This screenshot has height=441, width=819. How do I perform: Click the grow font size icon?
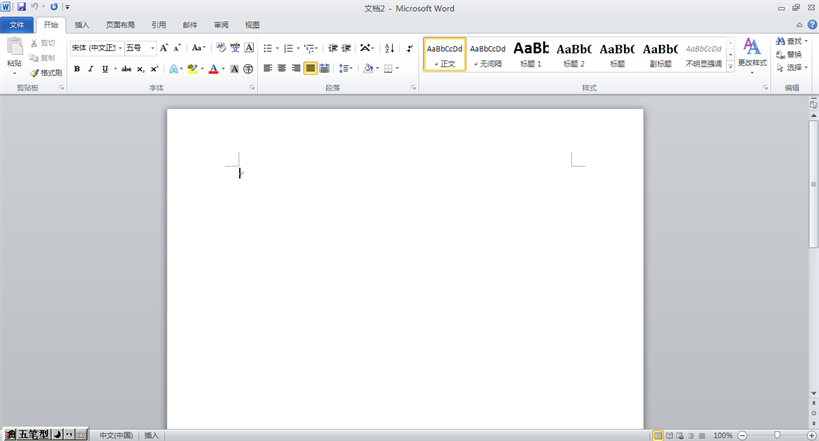point(164,48)
